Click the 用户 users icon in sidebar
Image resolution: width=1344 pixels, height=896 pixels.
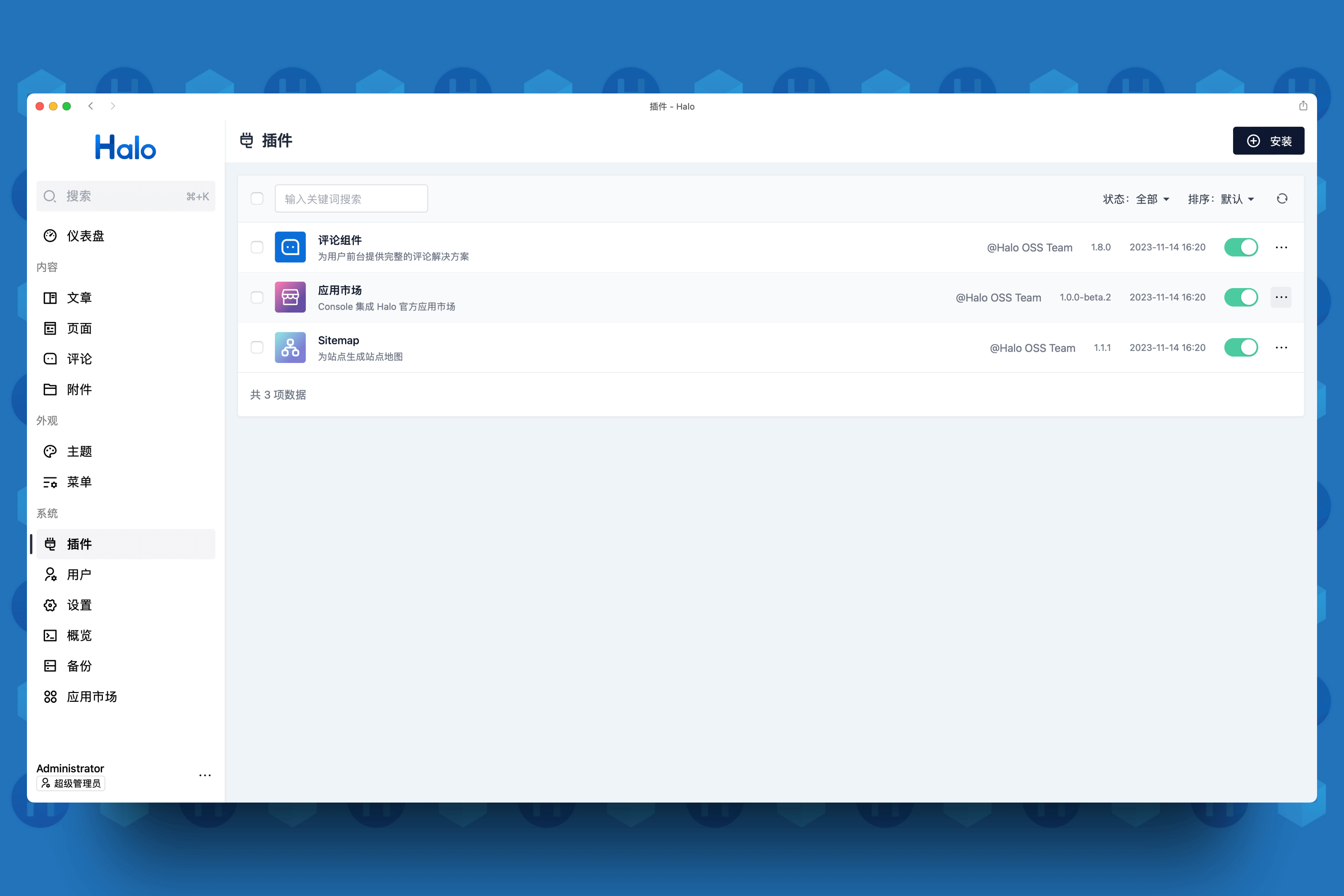click(50, 575)
